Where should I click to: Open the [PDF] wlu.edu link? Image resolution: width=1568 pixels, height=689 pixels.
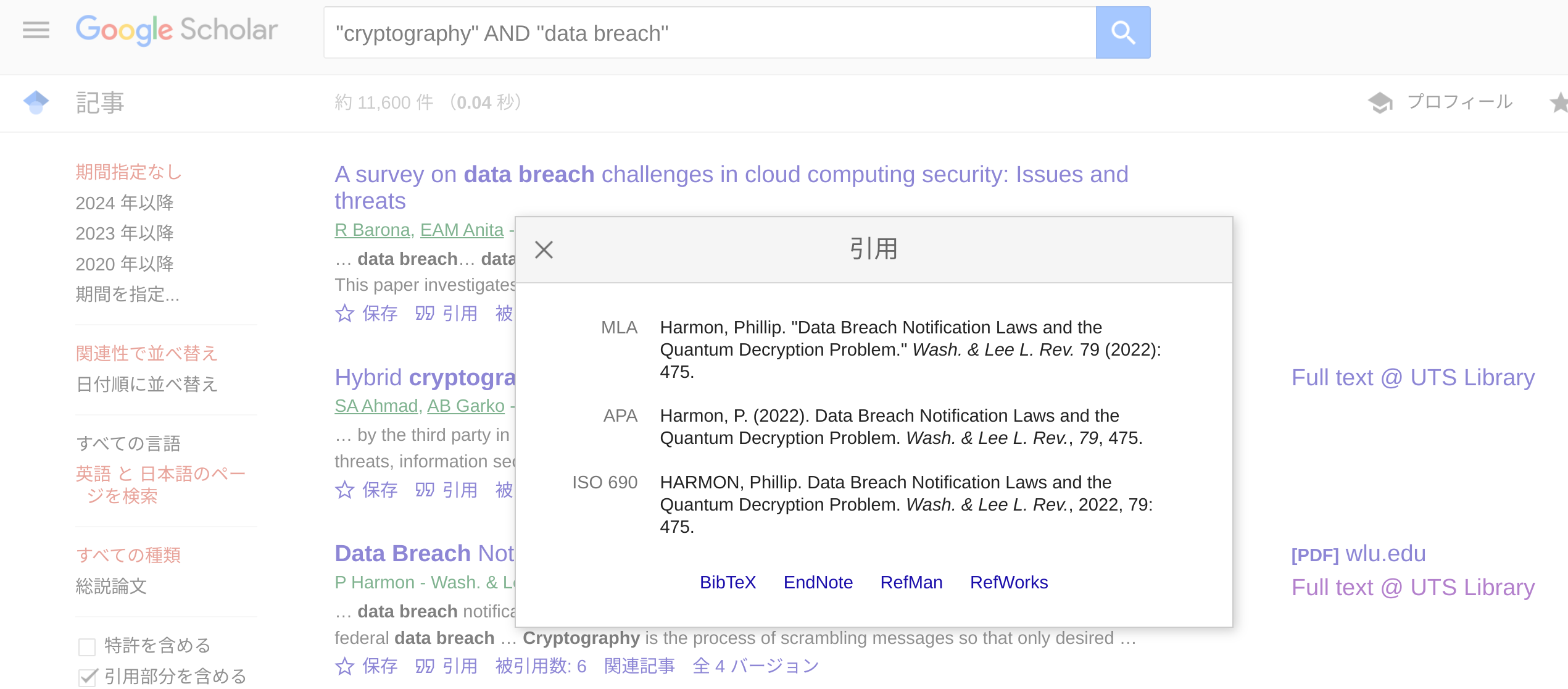point(1358,554)
